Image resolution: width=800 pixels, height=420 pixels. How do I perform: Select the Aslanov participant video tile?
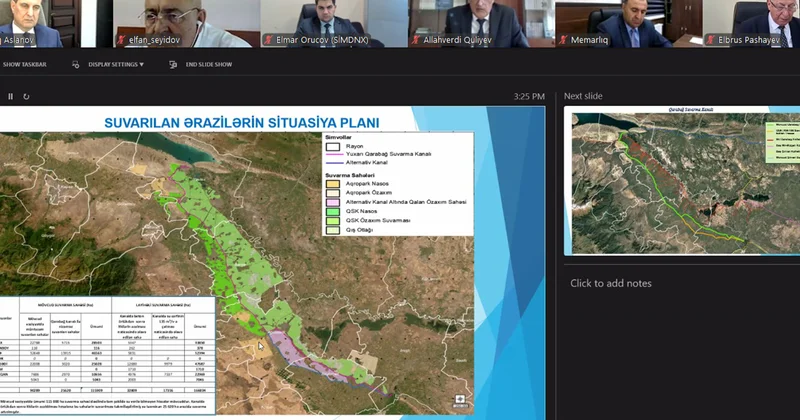click(x=32, y=22)
